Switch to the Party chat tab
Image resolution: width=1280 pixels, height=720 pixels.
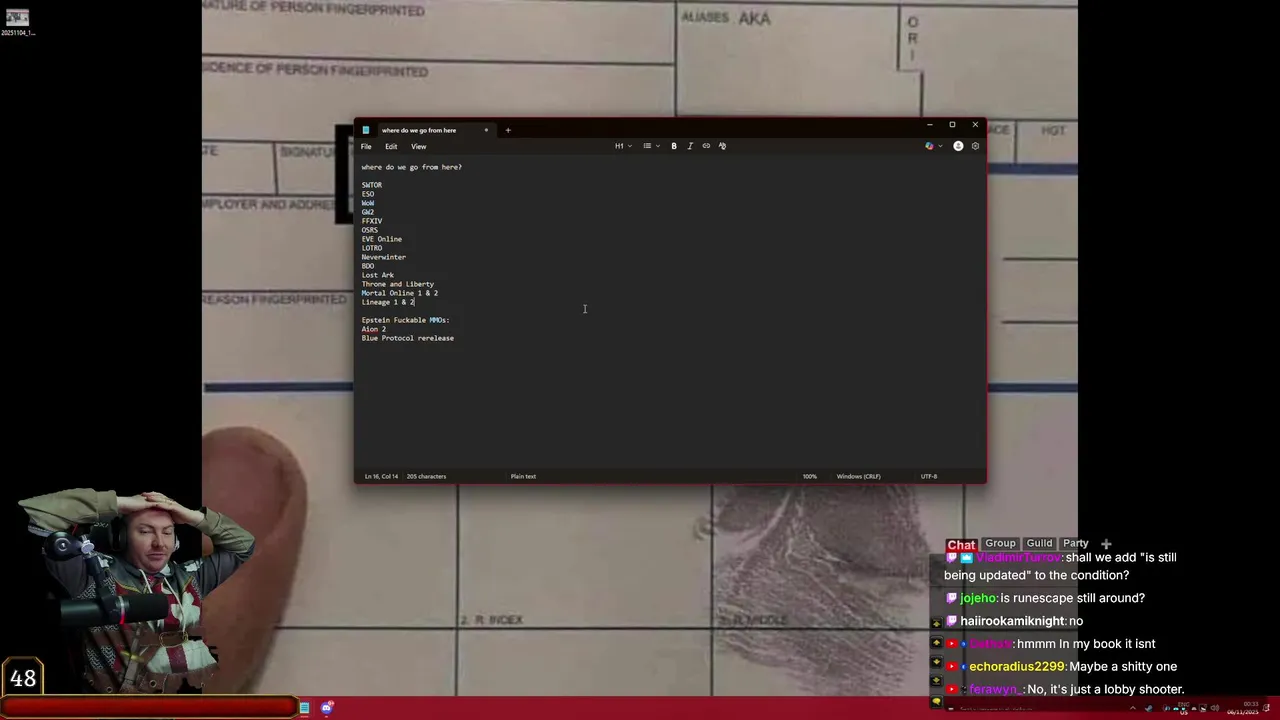(x=1075, y=543)
